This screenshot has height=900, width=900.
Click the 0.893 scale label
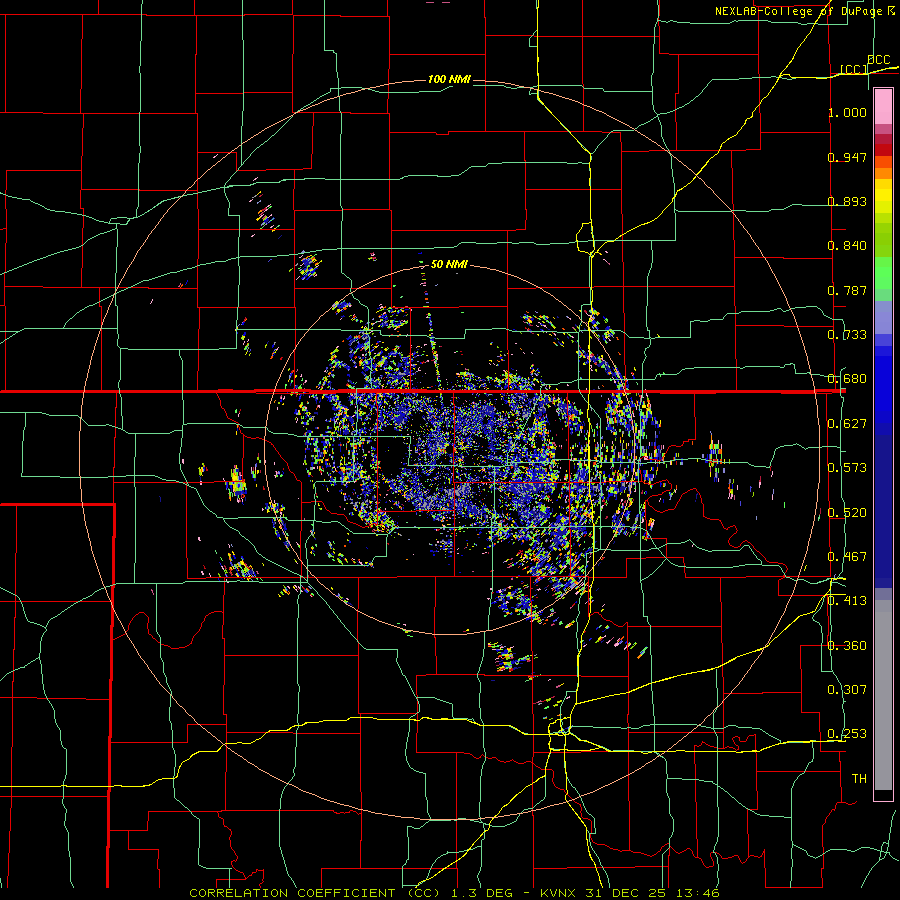(847, 201)
